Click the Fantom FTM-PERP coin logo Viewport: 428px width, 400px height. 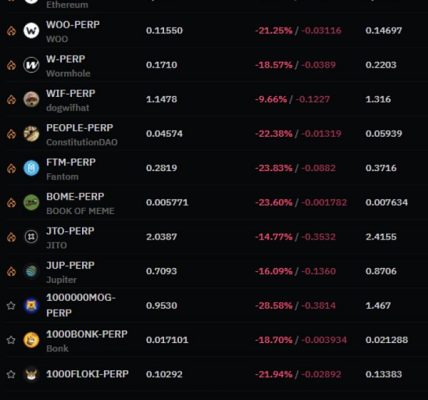pos(31,168)
